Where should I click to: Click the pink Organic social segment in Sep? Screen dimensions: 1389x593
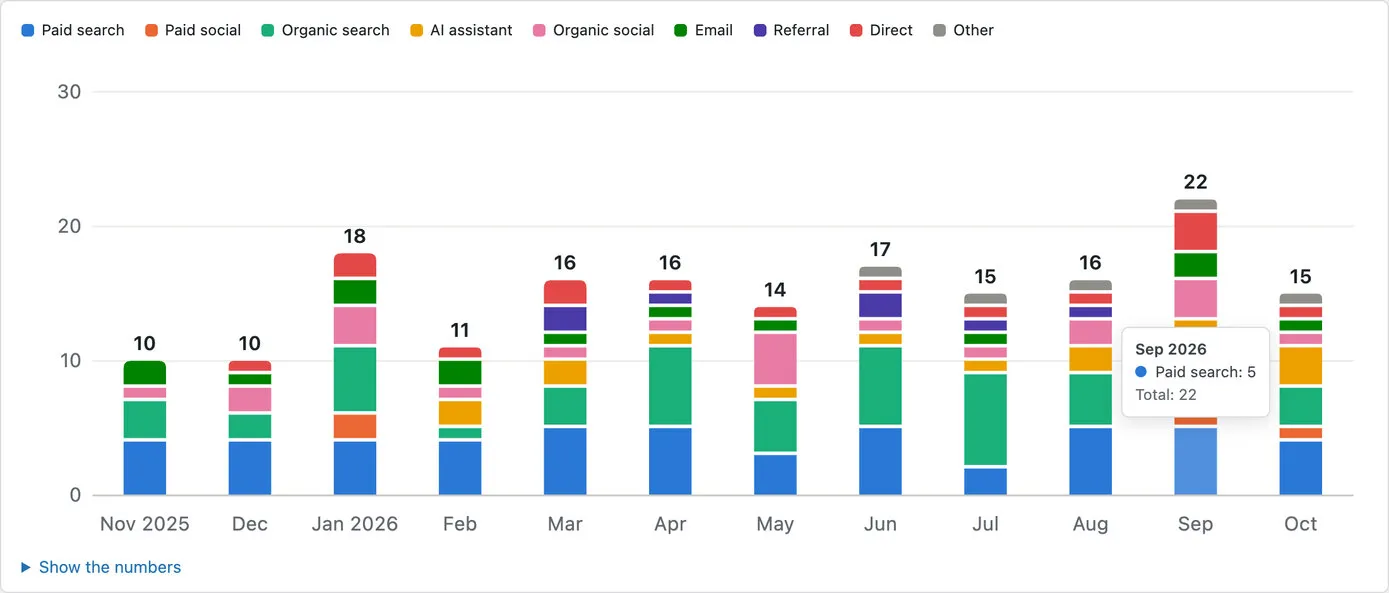(1195, 299)
